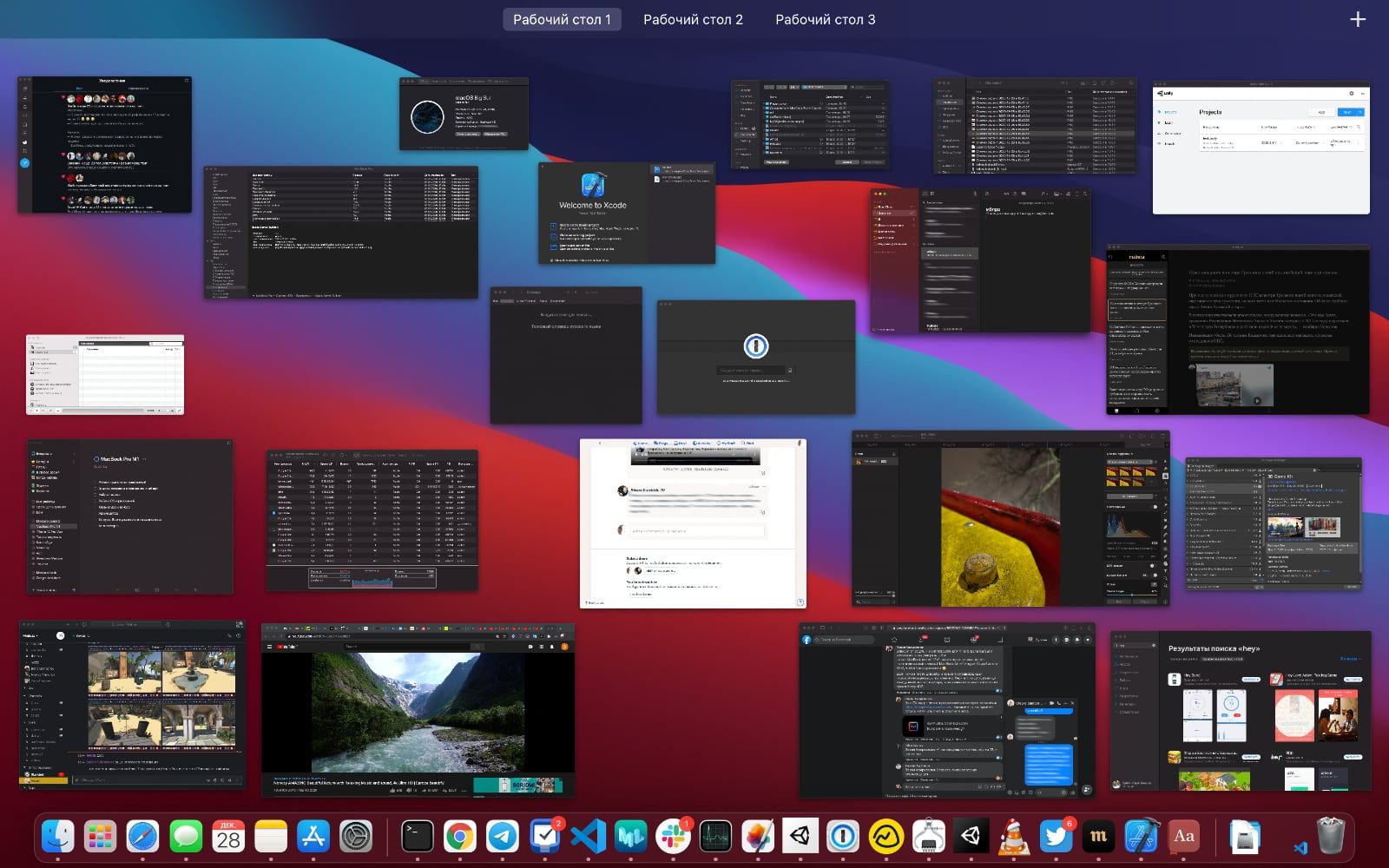Open the Calendar icon showing 28
Screen dimensions: 1389x868
click(228, 837)
